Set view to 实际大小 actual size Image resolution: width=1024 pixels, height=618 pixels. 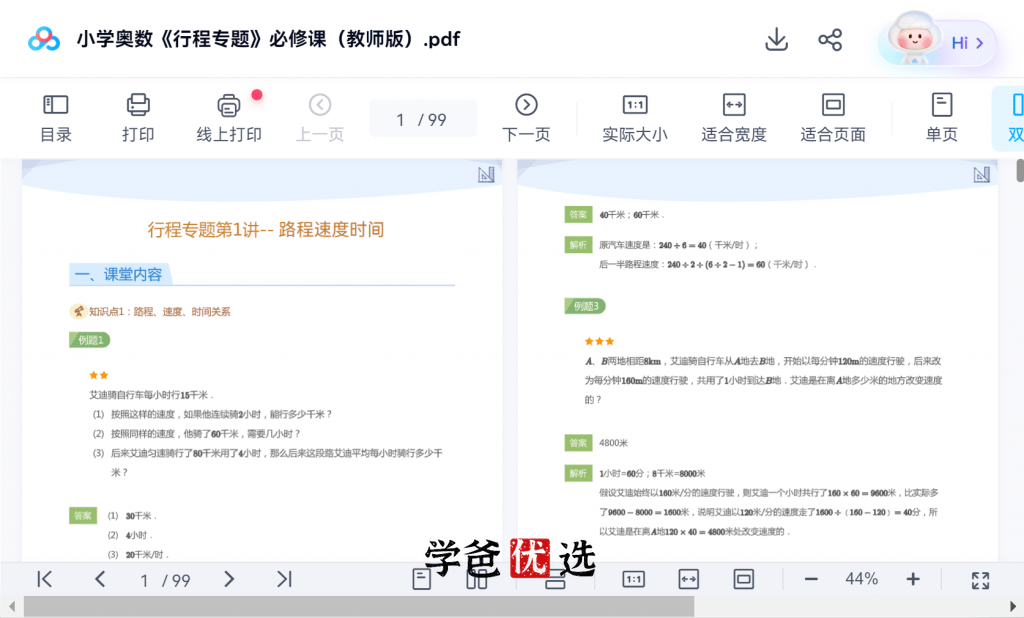(x=635, y=118)
